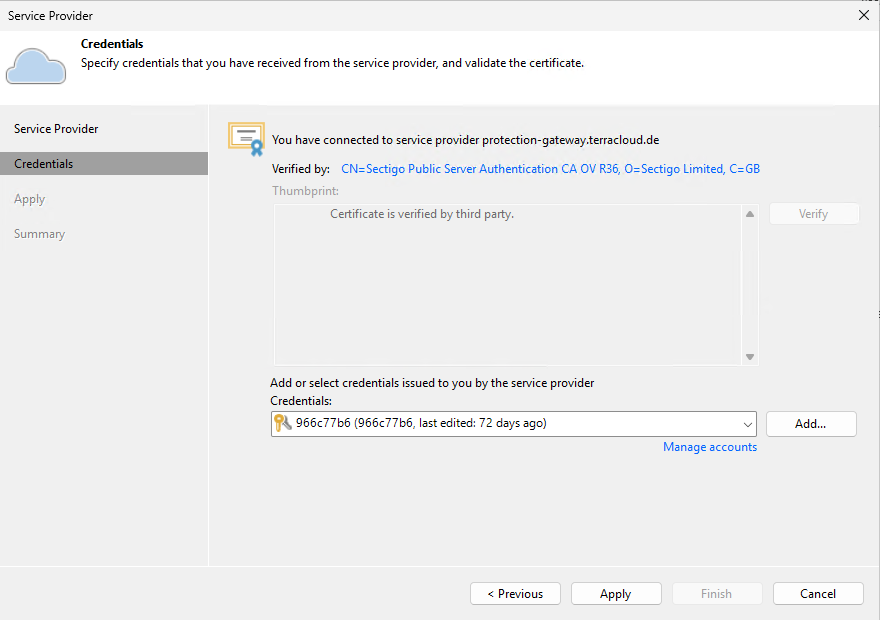
Task: Open the Sectigo certificate authority link
Action: (550, 169)
